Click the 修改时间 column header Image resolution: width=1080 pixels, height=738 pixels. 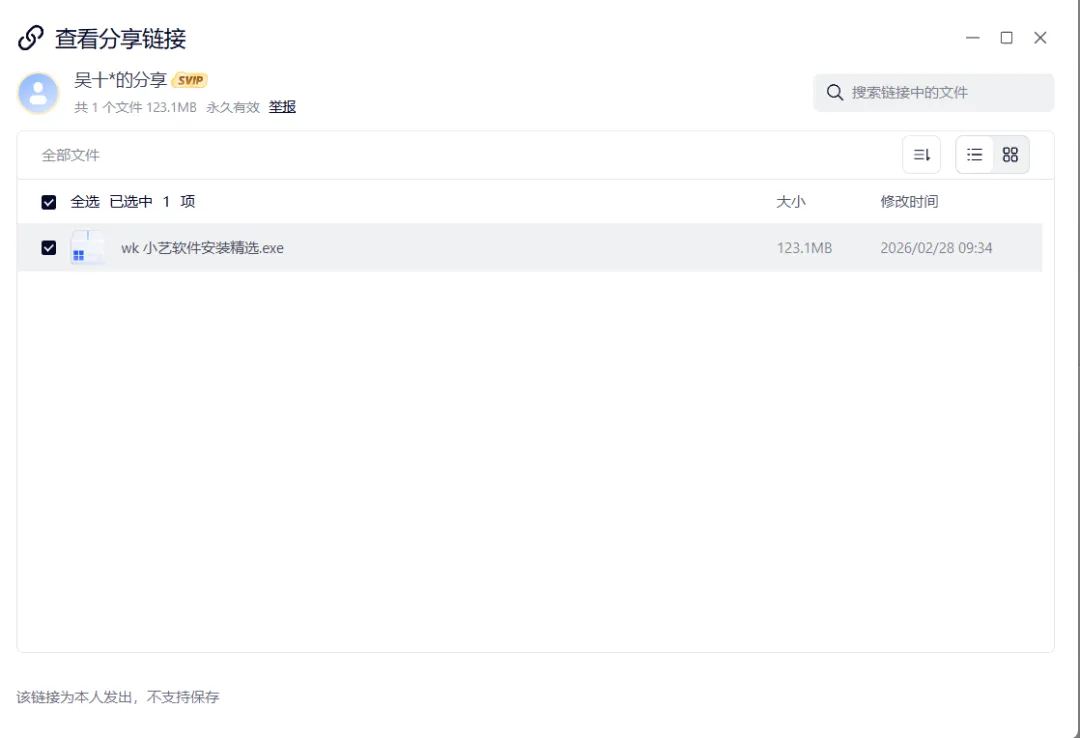[909, 202]
